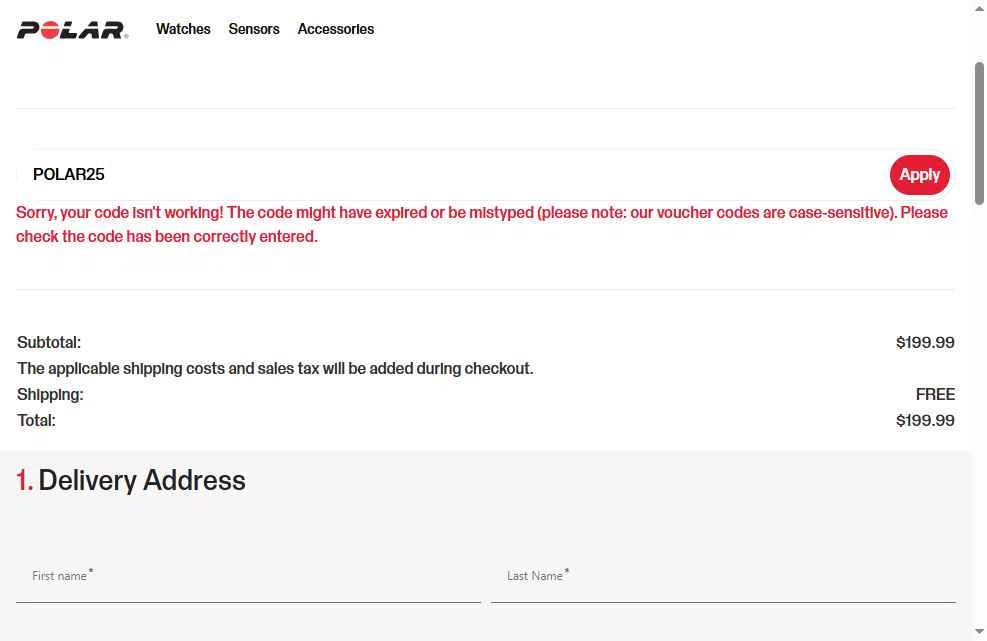Click the Total $199.99 amount
This screenshot has height=641, width=987.
pos(925,420)
